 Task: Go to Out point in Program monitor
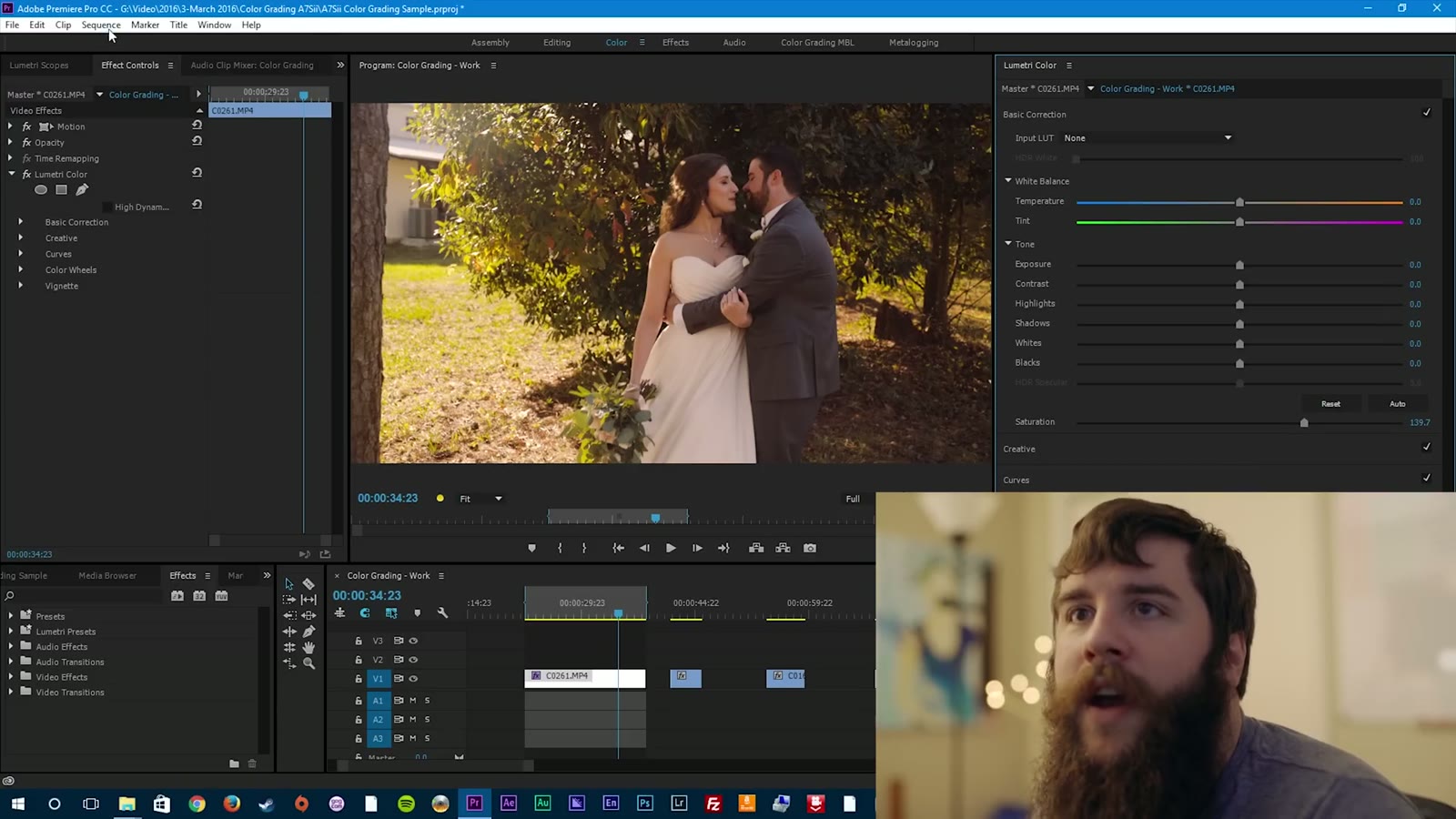[x=723, y=548]
